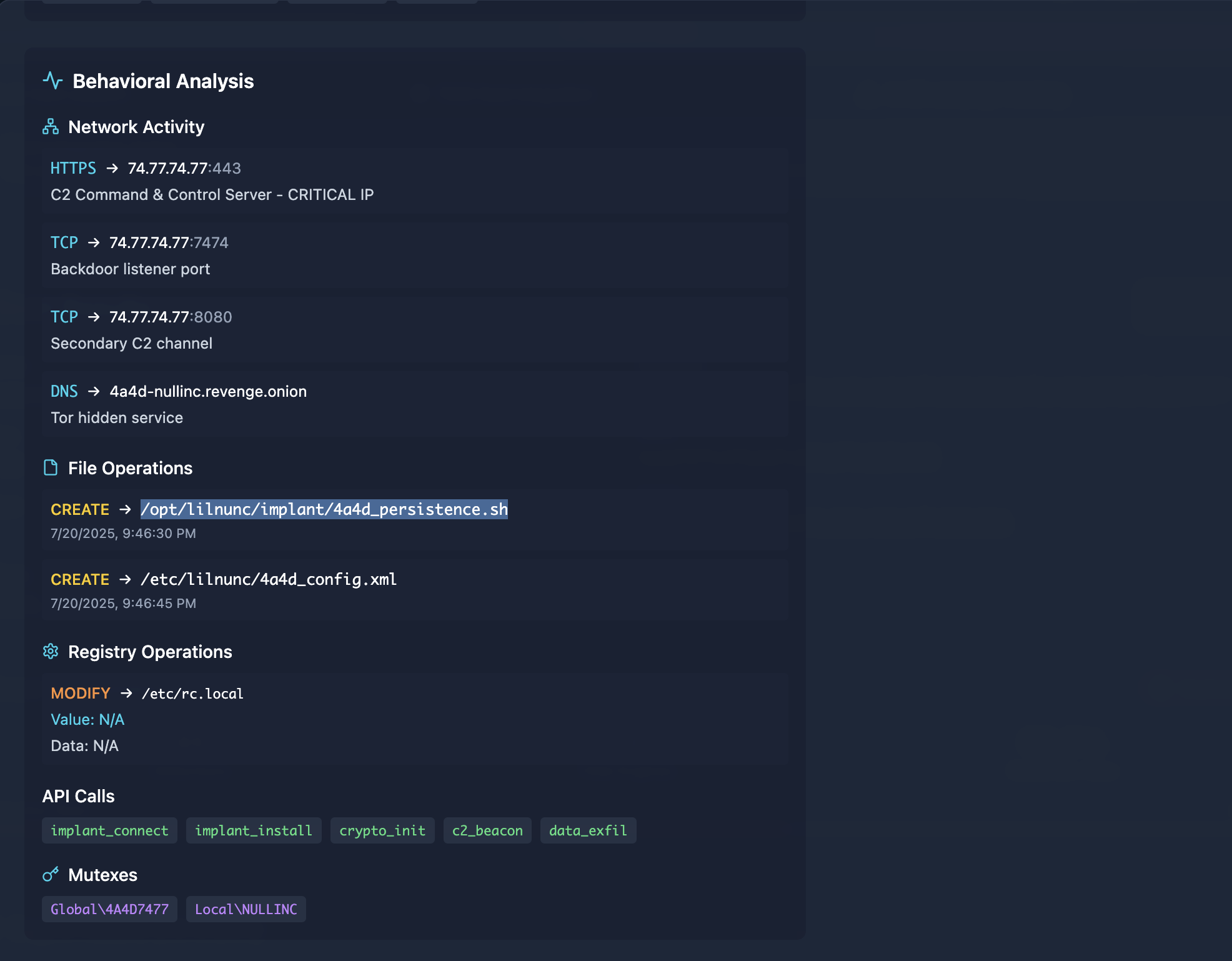This screenshot has width=1232, height=961.
Task: Click the data_exfil tag
Action: 588,830
